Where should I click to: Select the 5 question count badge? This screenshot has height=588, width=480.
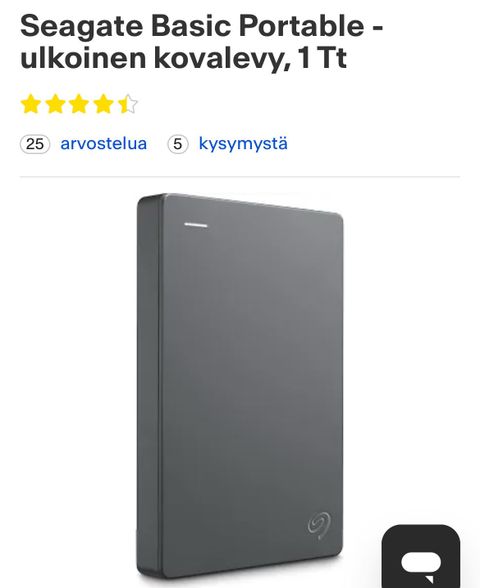click(177, 144)
